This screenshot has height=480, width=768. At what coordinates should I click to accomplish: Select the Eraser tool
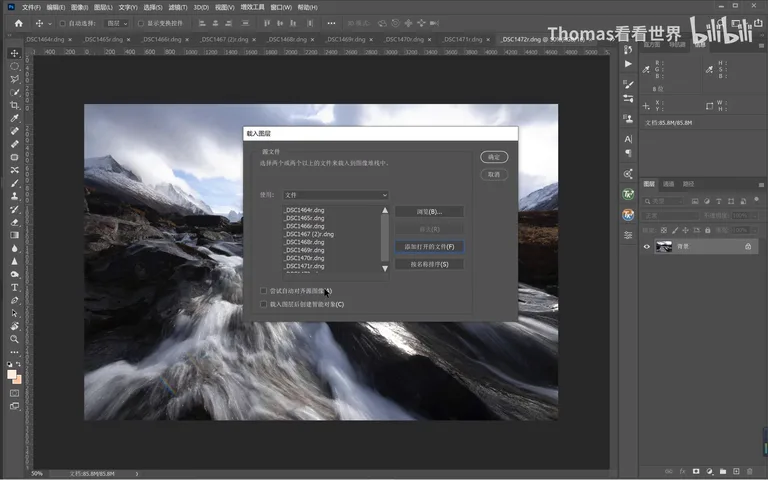tap(15, 222)
